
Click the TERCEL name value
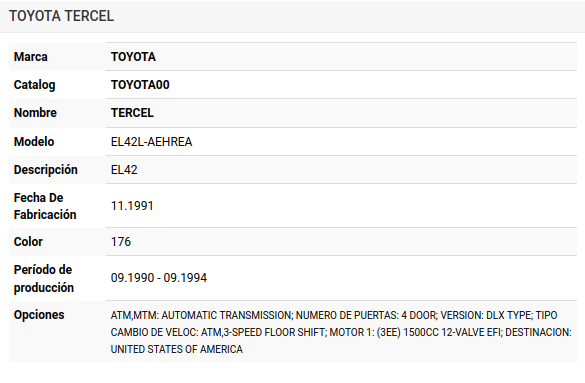pos(132,113)
